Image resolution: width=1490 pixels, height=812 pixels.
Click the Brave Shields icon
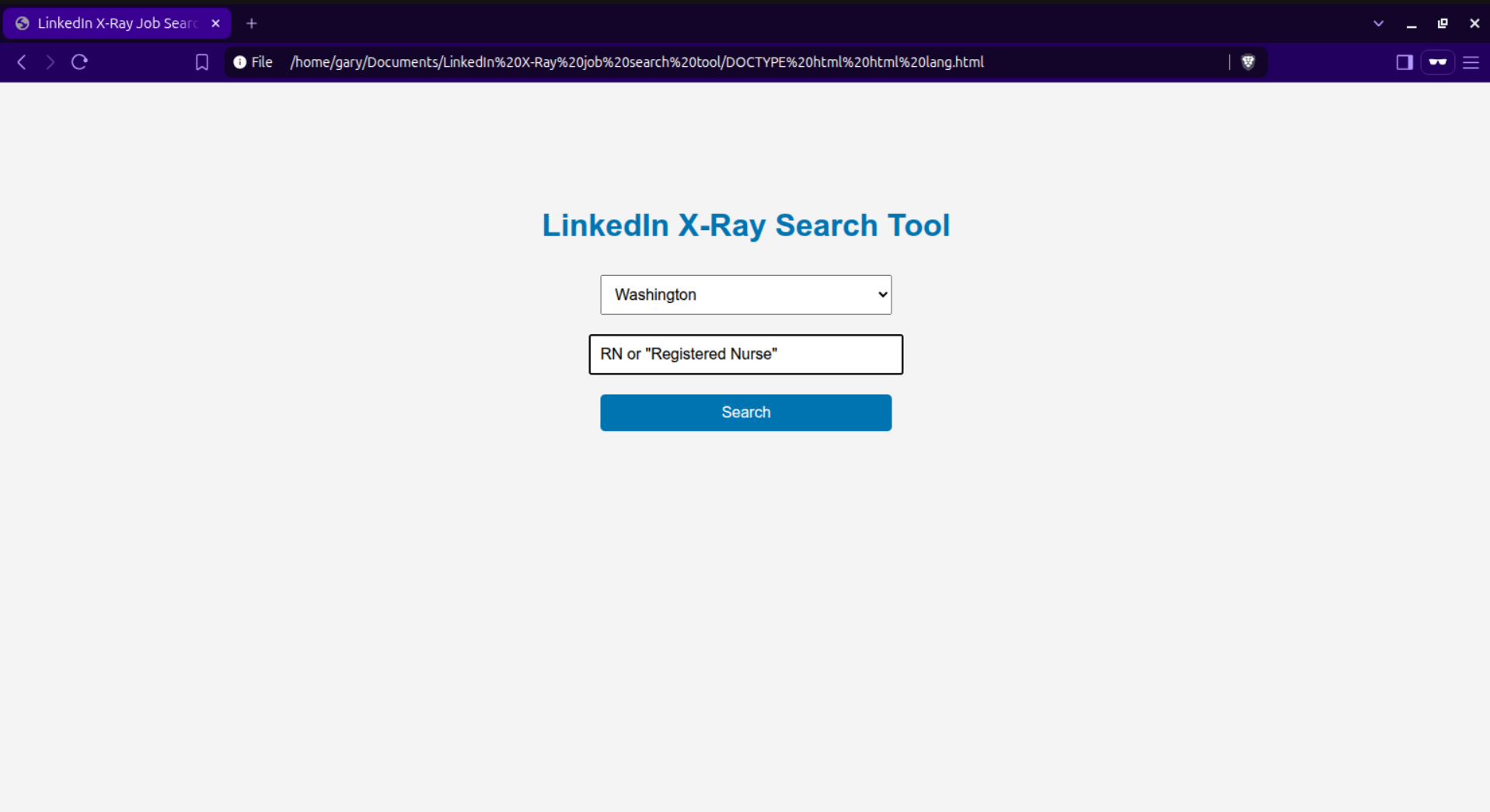[1249, 62]
